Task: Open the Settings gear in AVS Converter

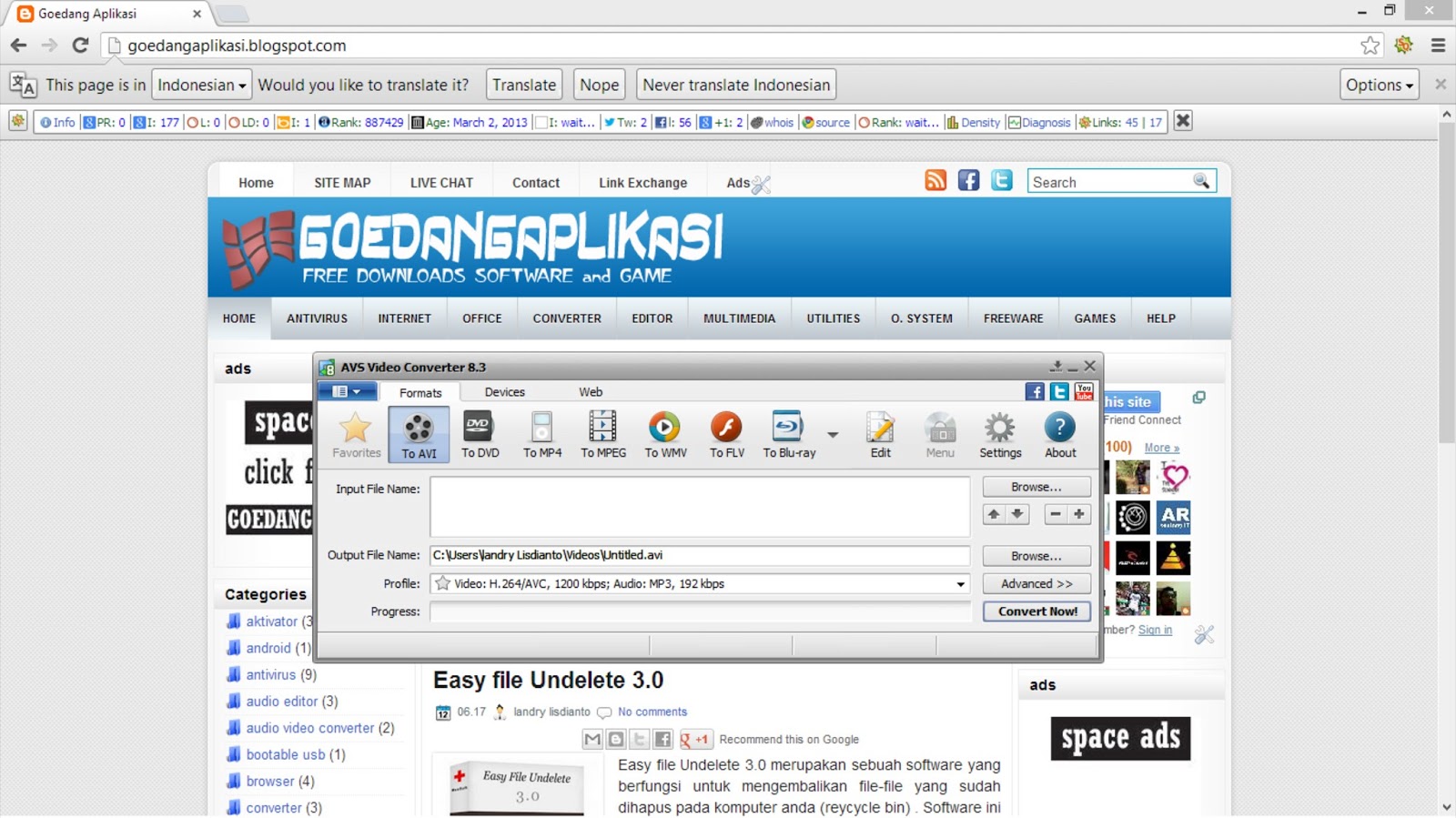Action: [x=1000, y=434]
